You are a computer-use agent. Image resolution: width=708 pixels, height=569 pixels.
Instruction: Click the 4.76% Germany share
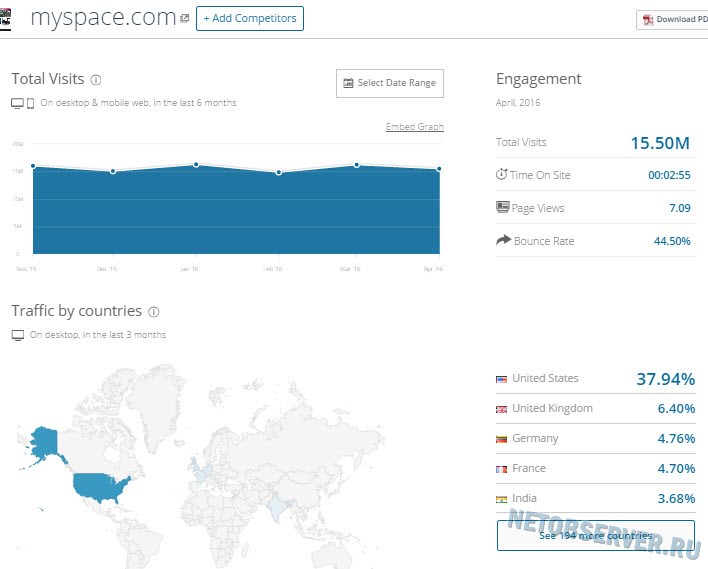pos(676,438)
